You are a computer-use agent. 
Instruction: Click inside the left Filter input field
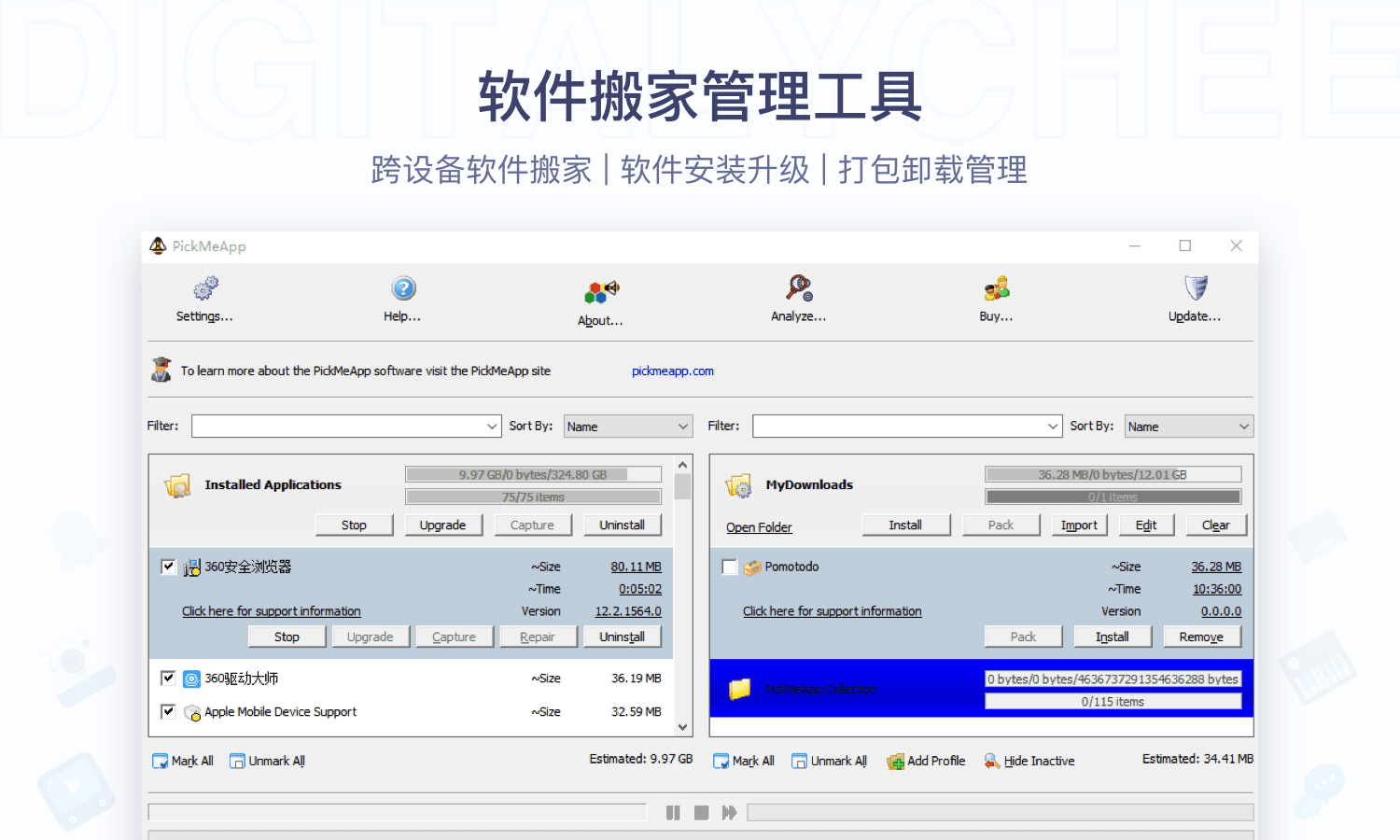pos(336,427)
